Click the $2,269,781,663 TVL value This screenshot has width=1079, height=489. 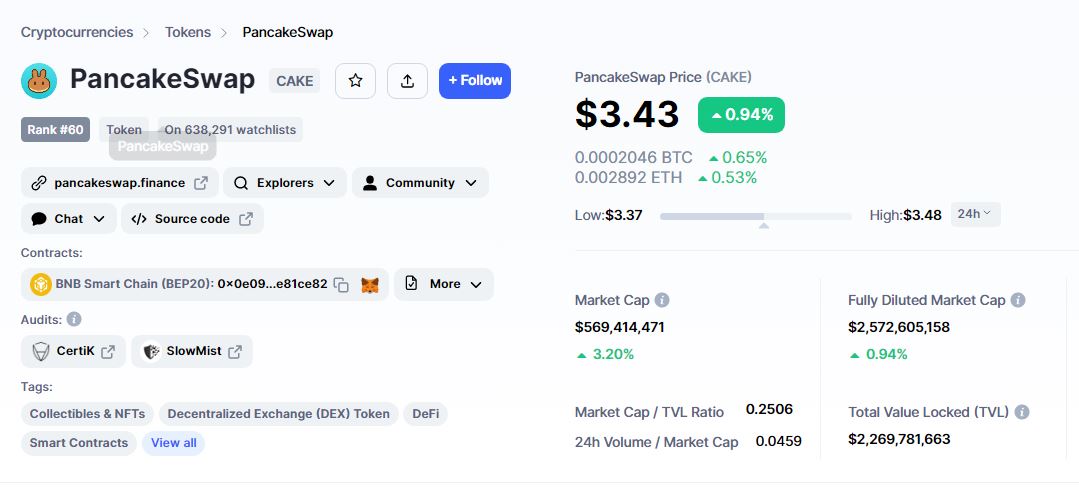[x=899, y=439]
